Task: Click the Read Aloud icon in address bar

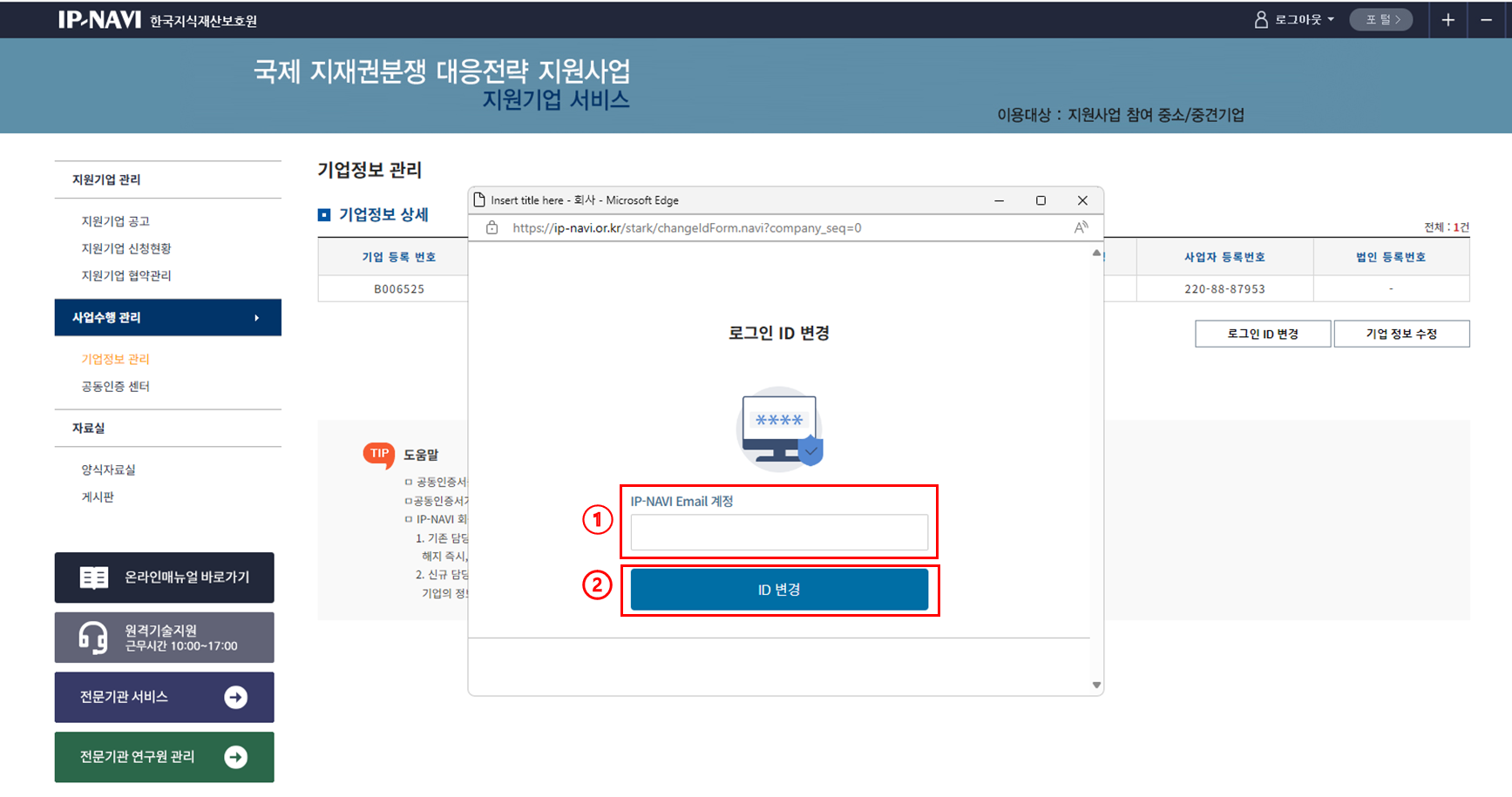Action: (x=1081, y=227)
